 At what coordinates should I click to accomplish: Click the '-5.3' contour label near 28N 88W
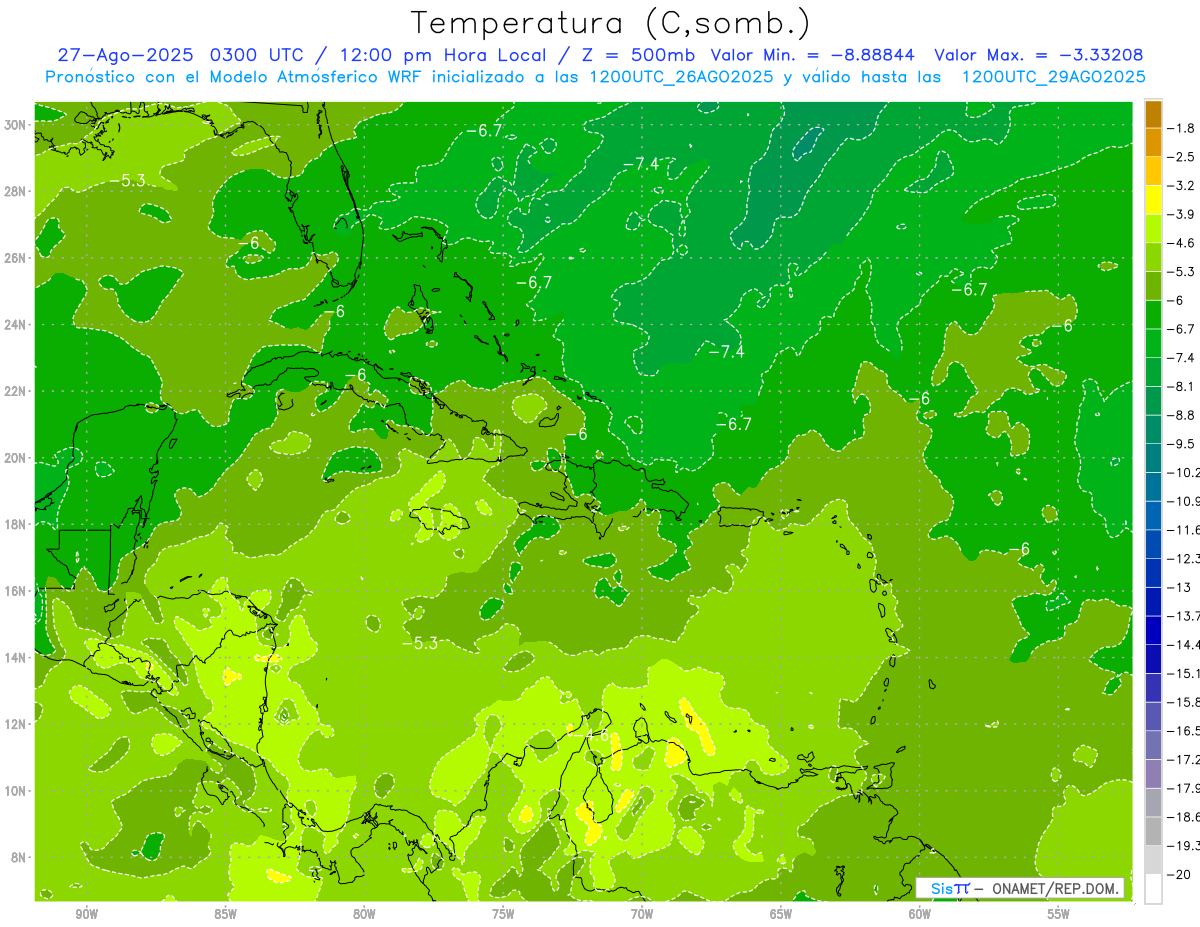[128, 180]
